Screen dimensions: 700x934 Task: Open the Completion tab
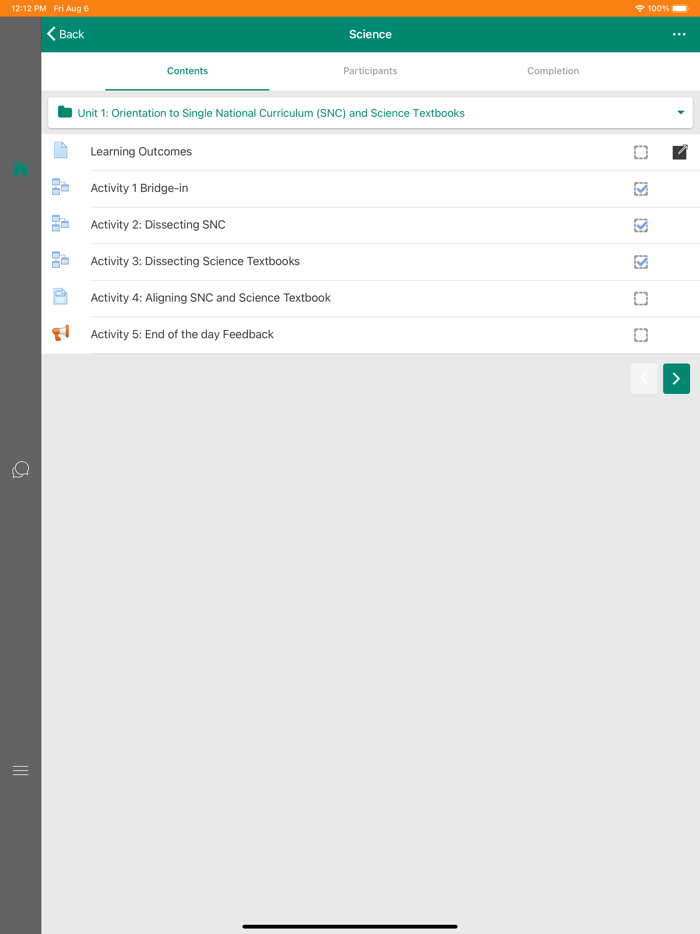[553, 71]
